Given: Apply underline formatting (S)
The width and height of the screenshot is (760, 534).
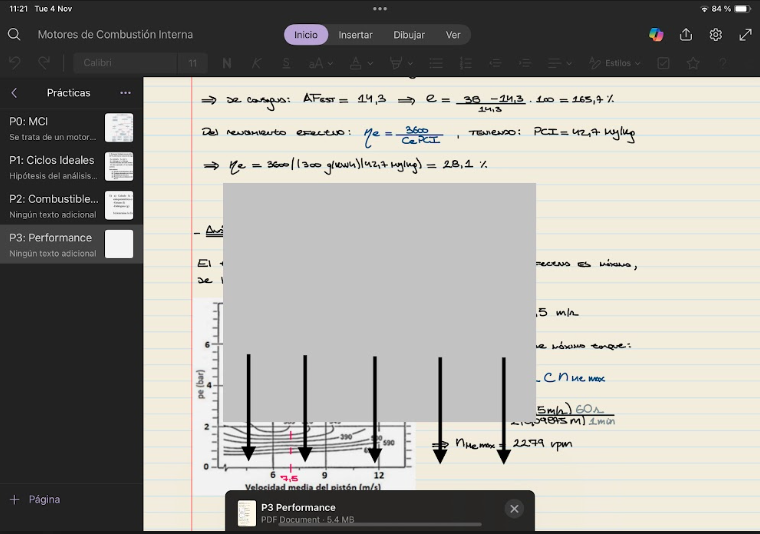Looking at the screenshot, I should [x=286, y=63].
